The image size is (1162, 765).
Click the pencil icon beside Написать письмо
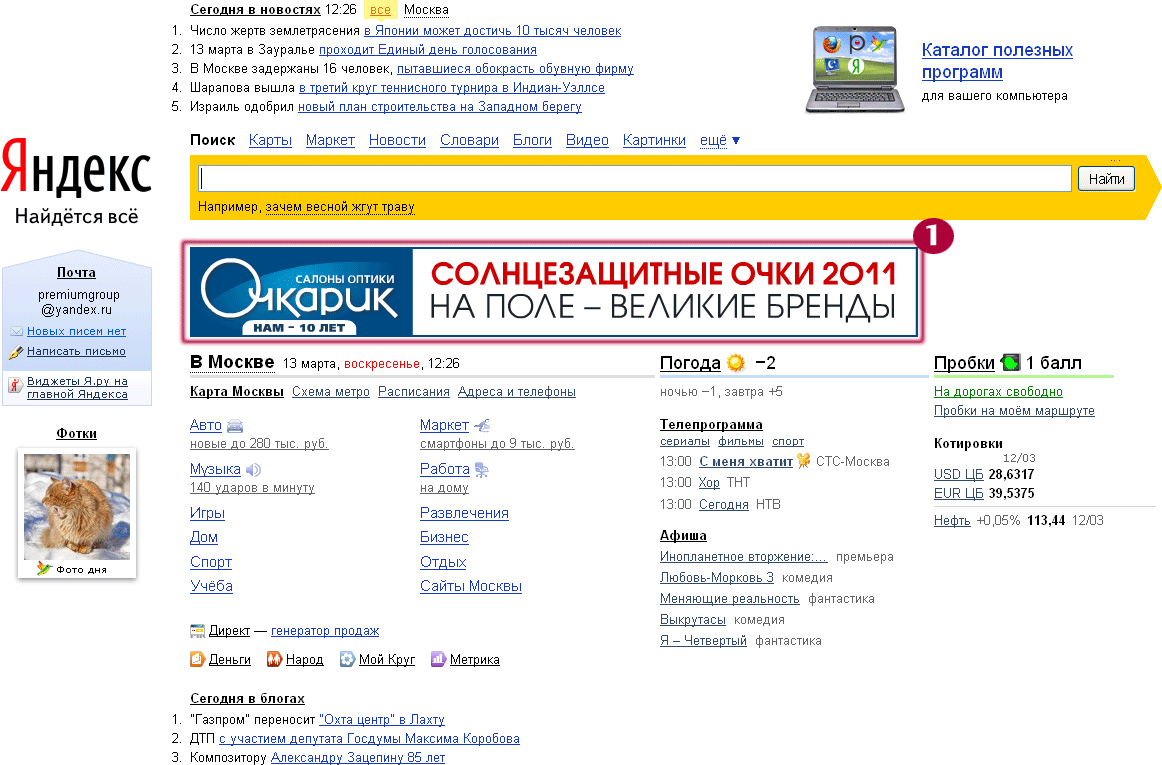point(16,352)
